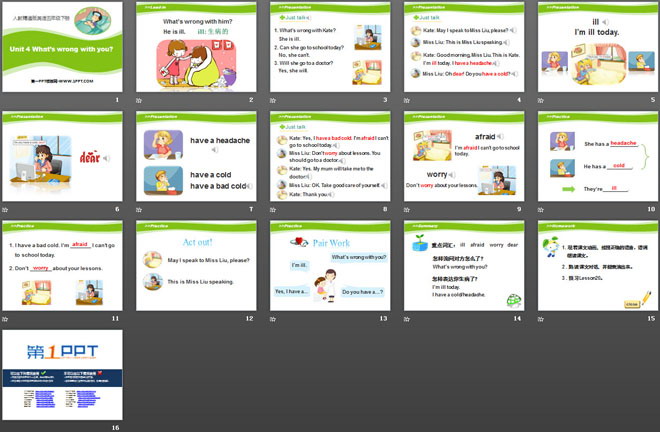
Task: Click the animation star icon under slide 8
Action: point(273,210)
